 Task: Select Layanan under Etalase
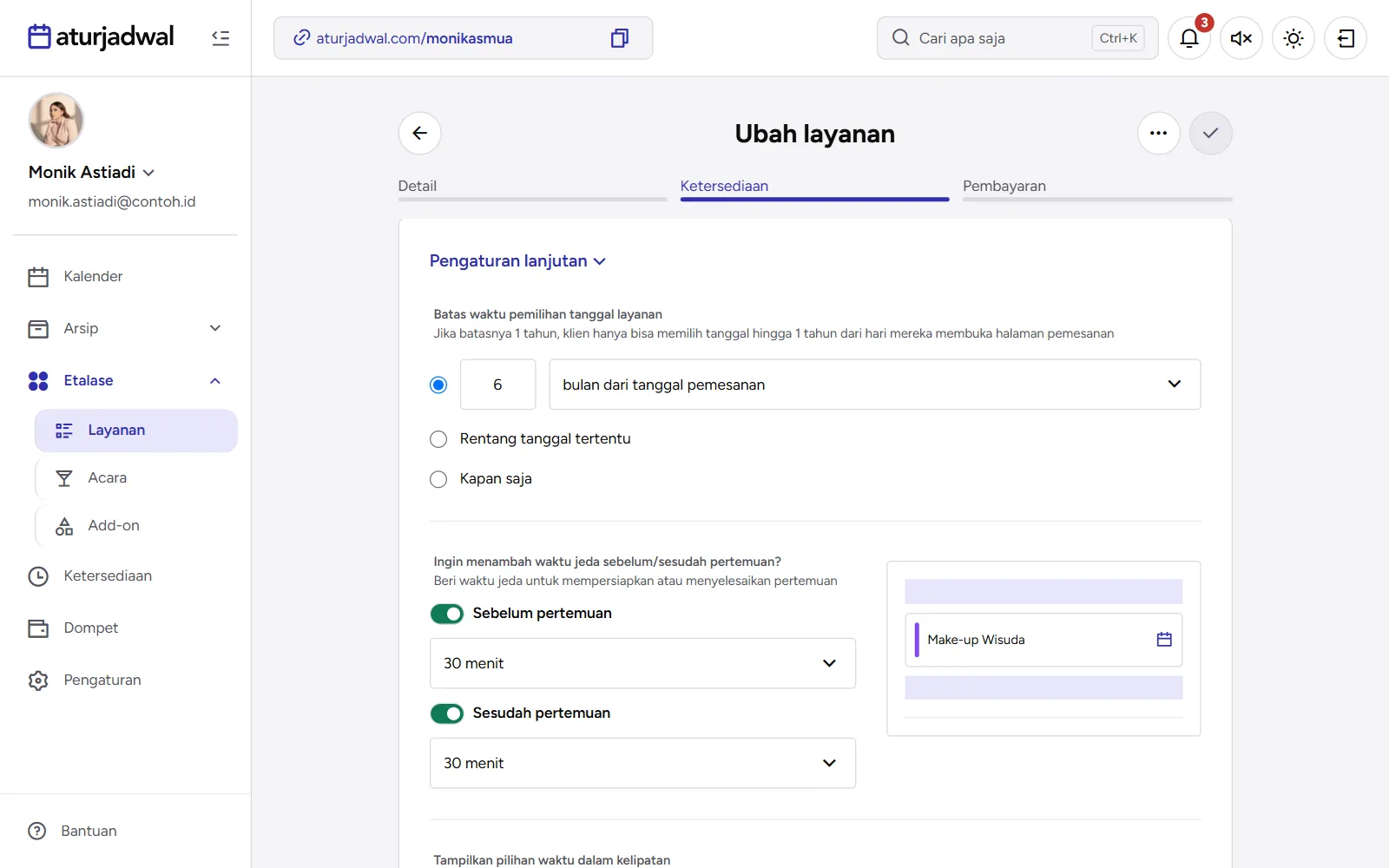coord(136,431)
